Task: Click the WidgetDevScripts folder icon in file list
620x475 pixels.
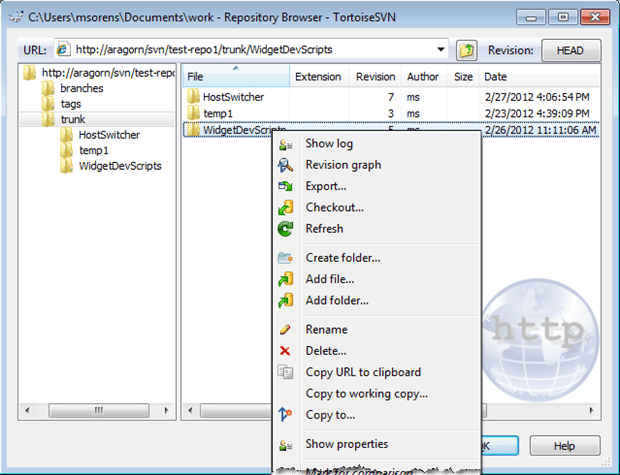Action: (x=193, y=130)
